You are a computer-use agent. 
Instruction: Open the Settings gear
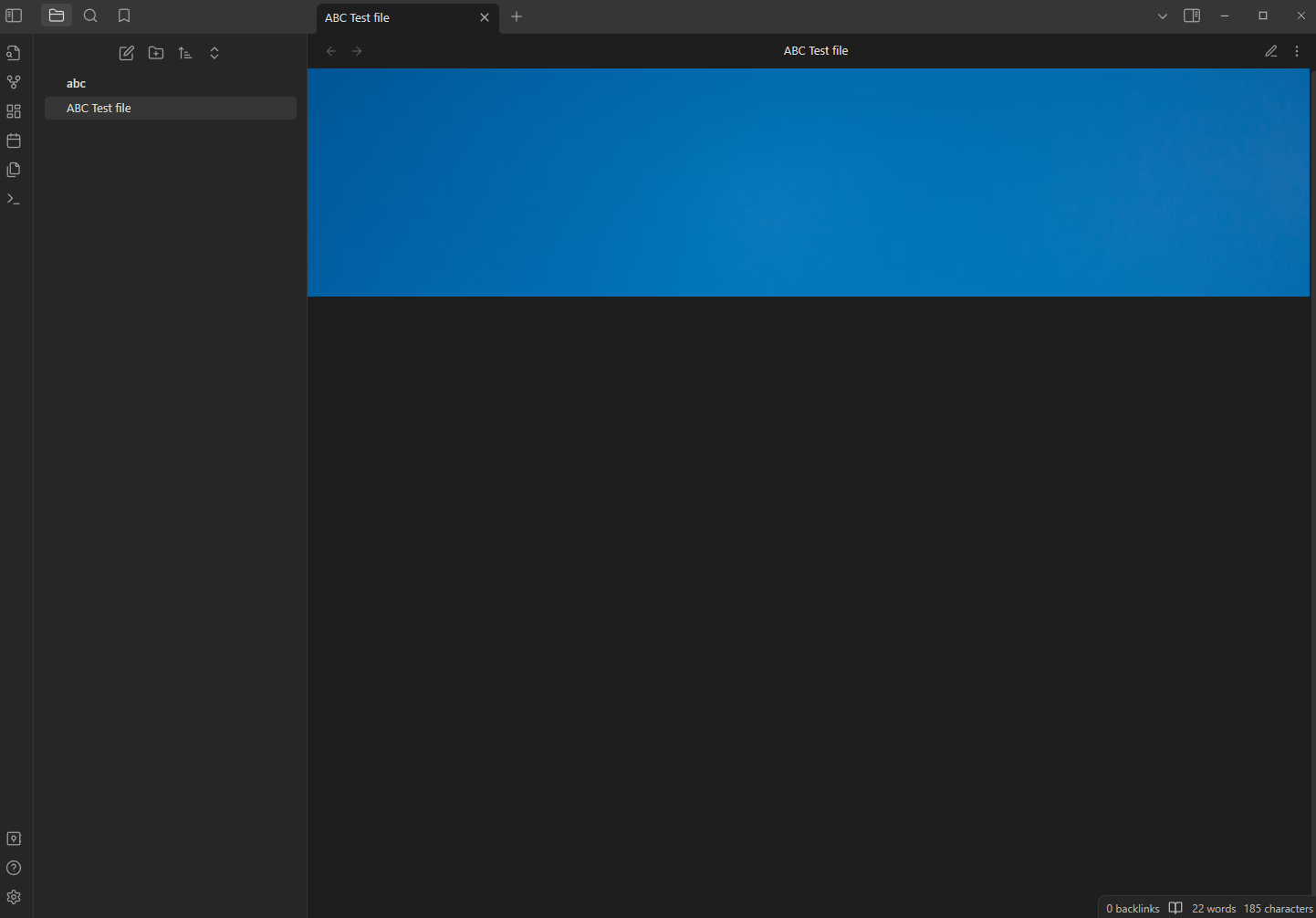point(14,897)
